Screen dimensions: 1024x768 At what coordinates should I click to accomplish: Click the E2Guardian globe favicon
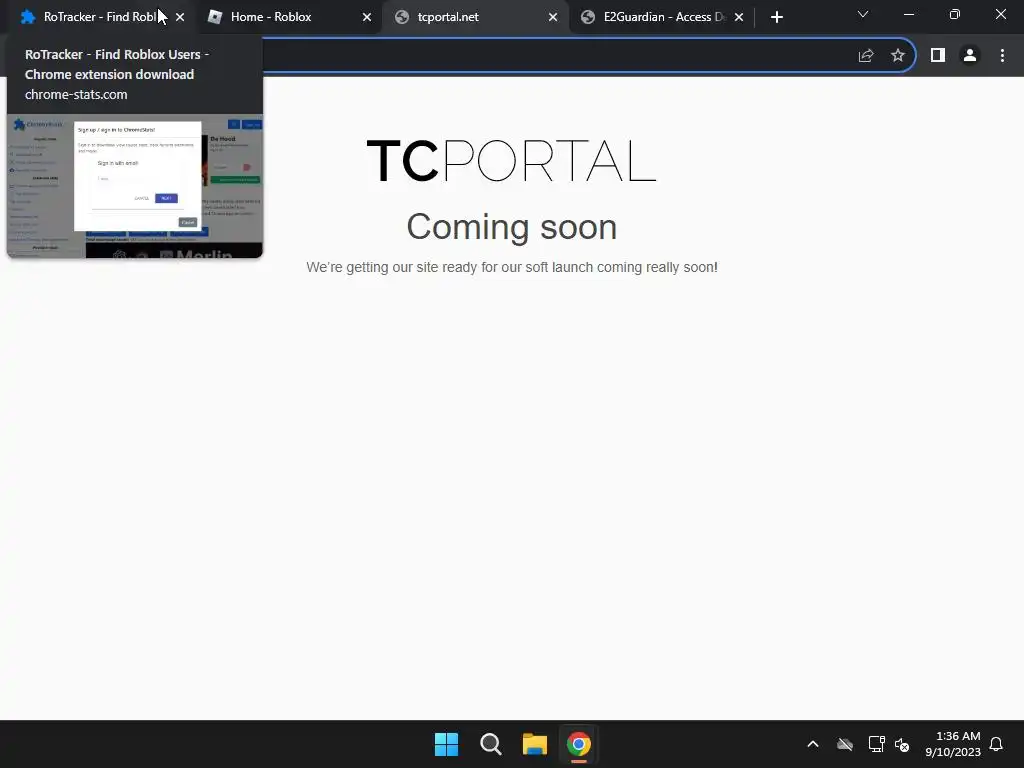[588, 17]
